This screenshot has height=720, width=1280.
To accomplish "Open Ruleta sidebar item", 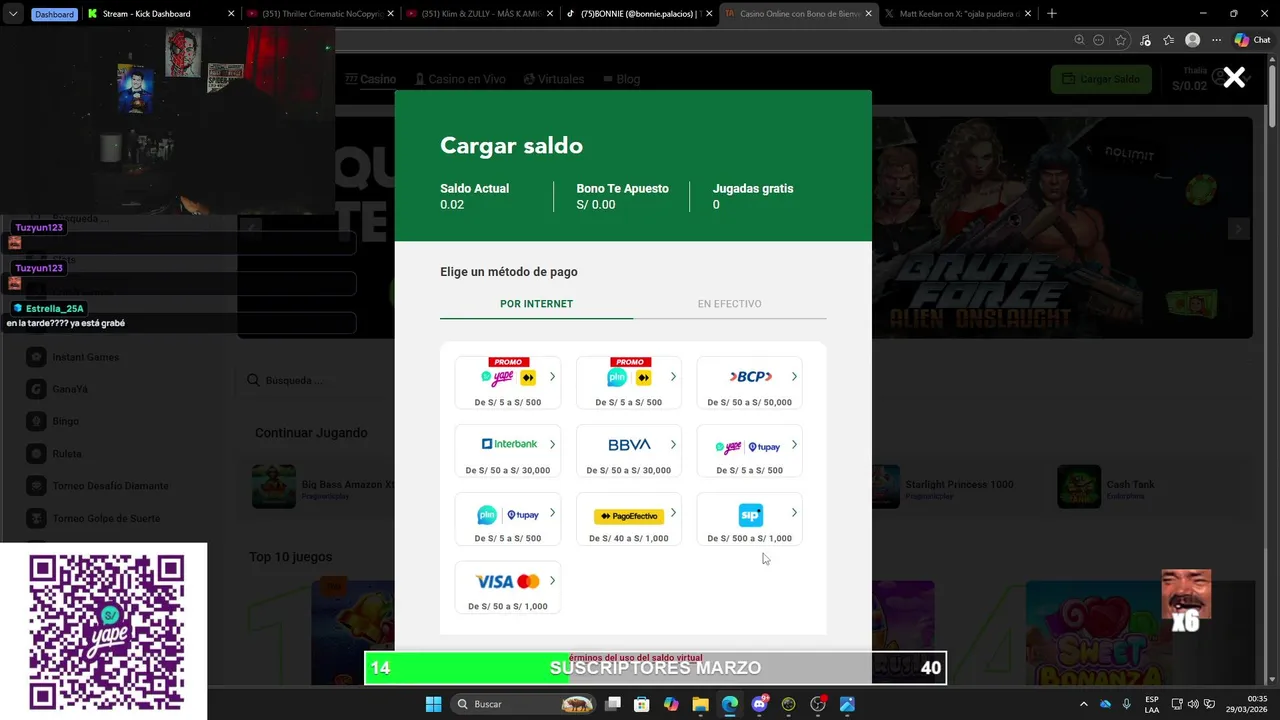I will click(67, 453).
